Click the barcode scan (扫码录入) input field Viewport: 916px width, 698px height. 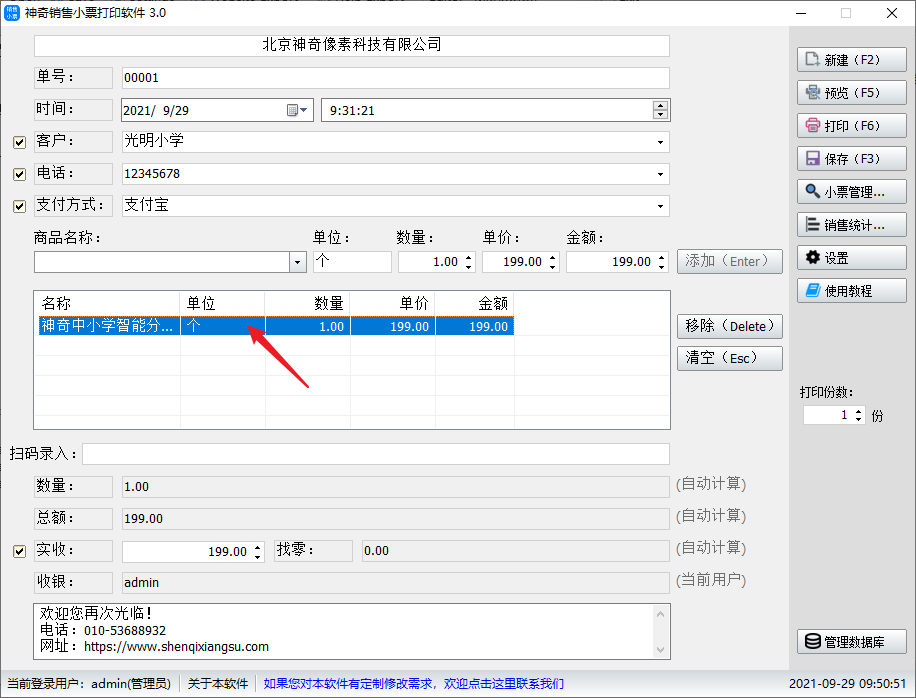(376, 454)
